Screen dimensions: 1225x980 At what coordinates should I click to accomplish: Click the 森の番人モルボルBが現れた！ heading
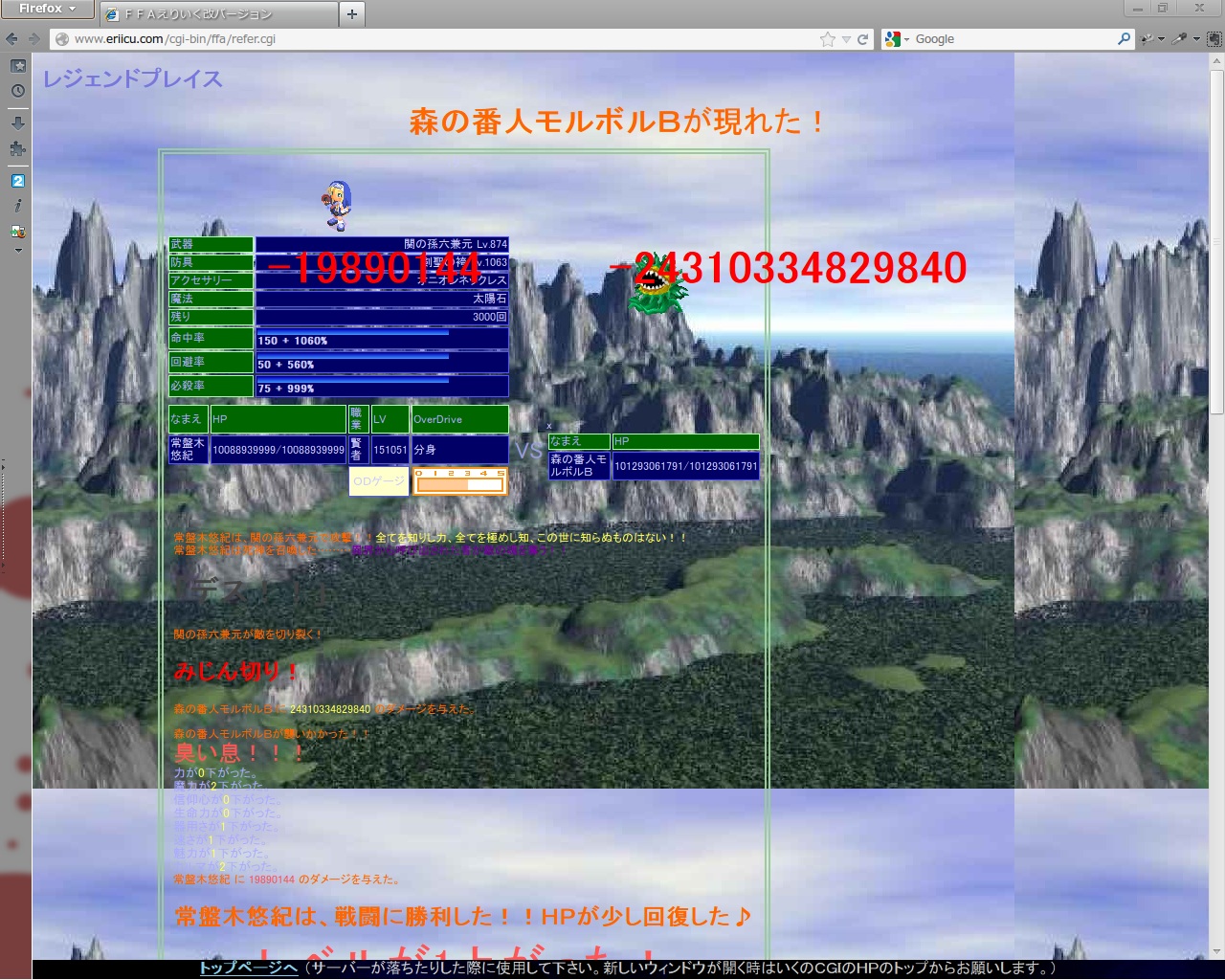[x=617, y=121]
